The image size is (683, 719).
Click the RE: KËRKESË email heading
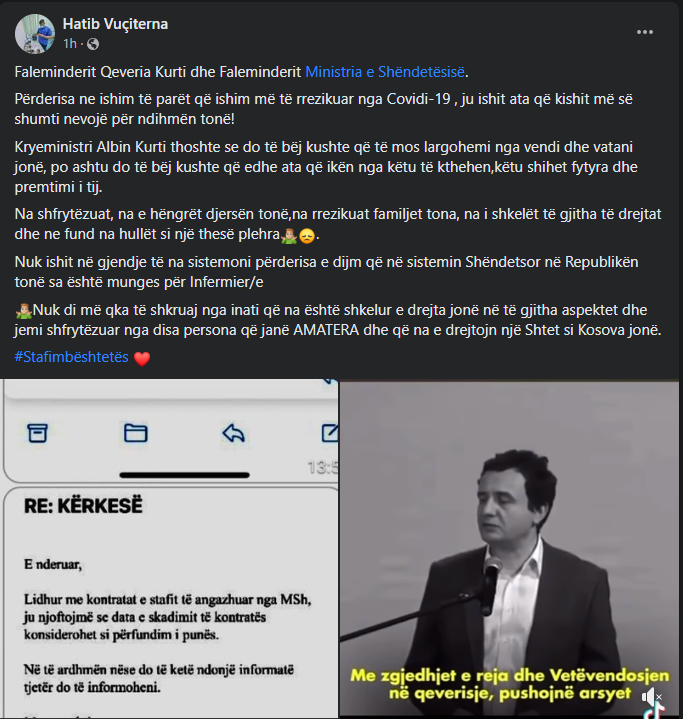83,506
